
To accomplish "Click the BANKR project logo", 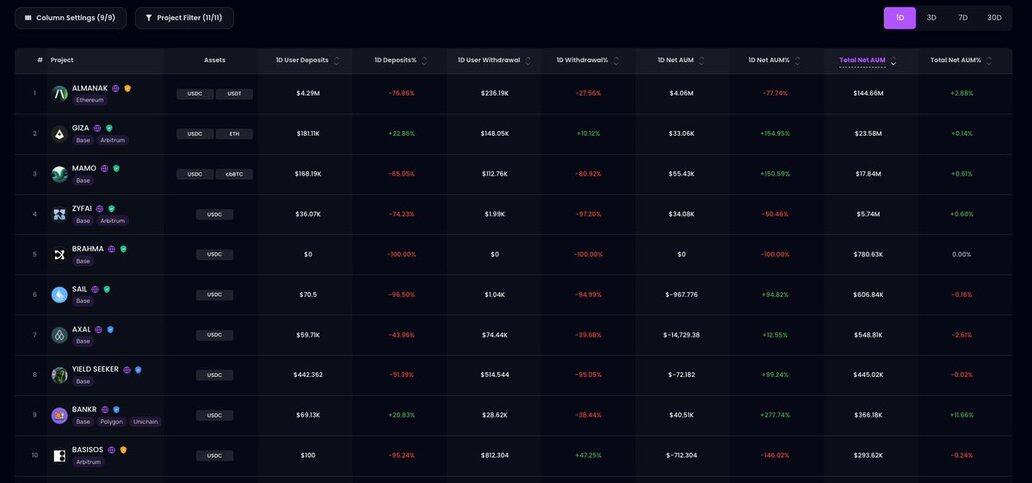I will point(60,415).
